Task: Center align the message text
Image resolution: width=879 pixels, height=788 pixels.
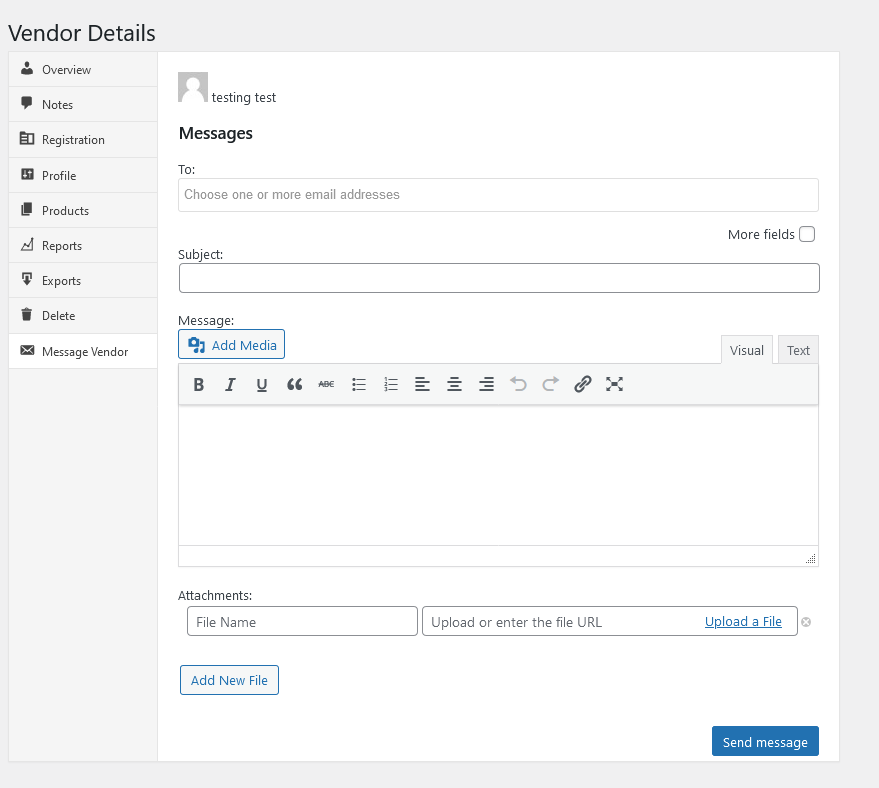Action: [x=454, y=384]
